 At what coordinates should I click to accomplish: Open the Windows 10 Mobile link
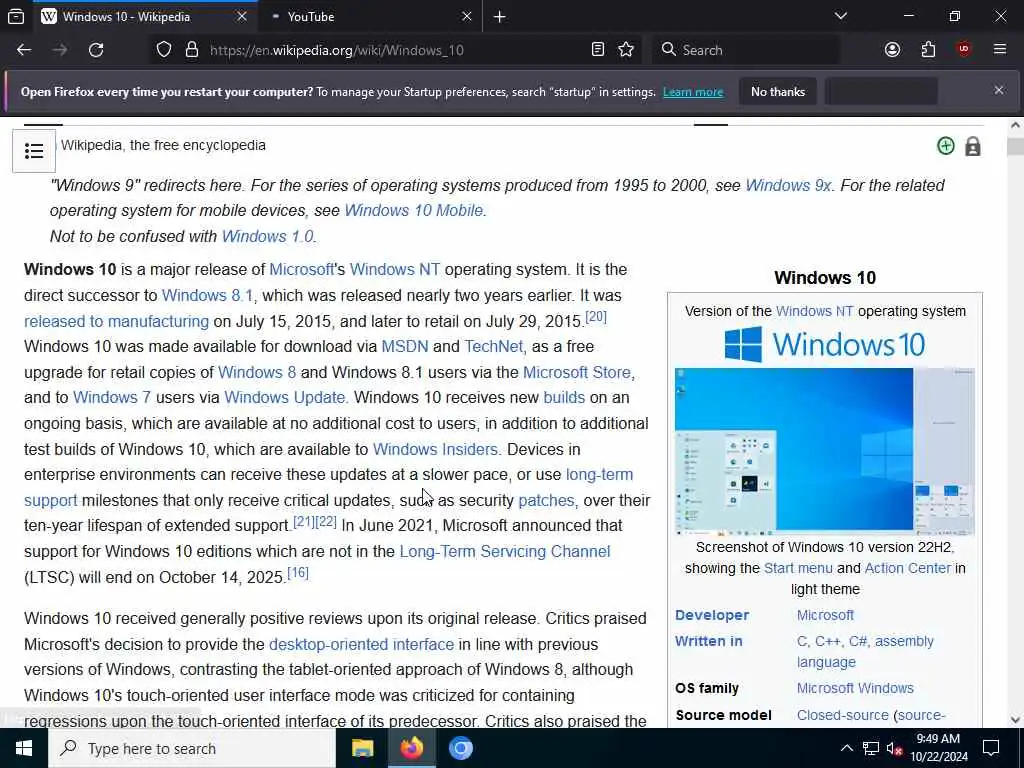tap(413, 210)
